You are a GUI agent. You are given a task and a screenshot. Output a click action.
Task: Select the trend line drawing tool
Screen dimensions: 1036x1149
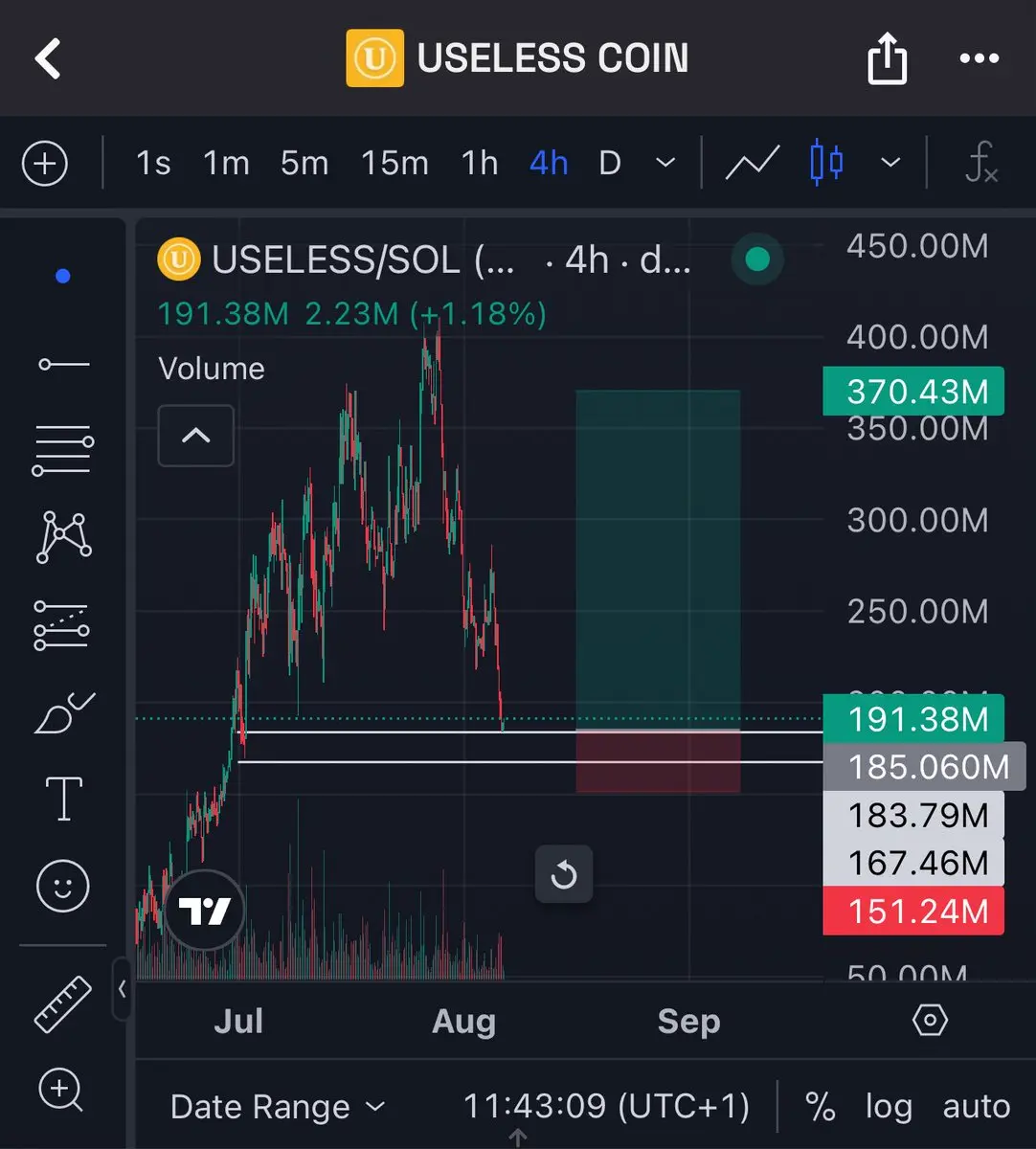point(63,365)
